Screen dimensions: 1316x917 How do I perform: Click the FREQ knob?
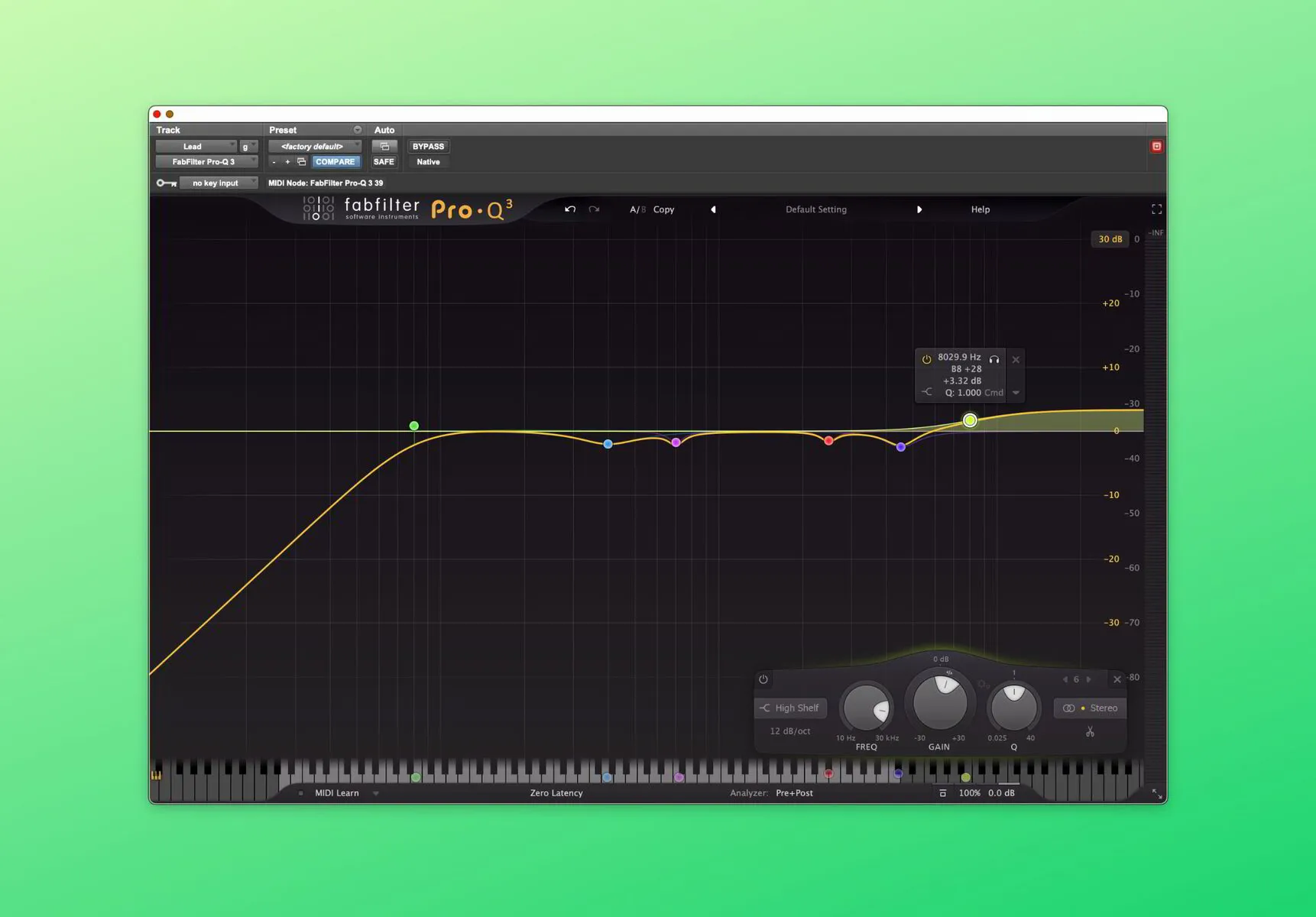click(x=866, y=708)
